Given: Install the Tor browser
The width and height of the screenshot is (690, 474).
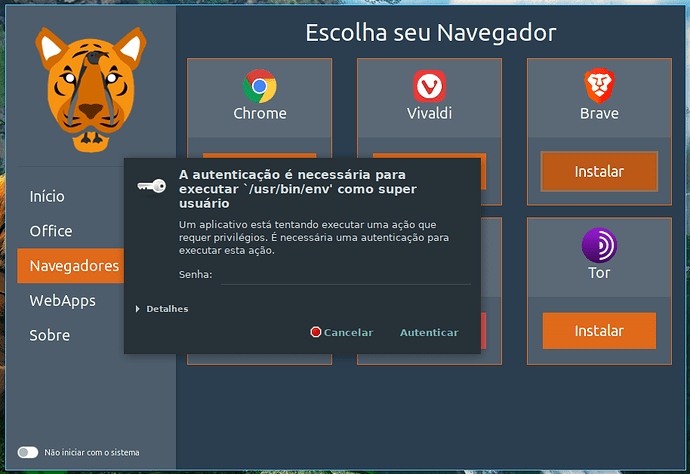Looking at the screenshot, I should (599, 331).
